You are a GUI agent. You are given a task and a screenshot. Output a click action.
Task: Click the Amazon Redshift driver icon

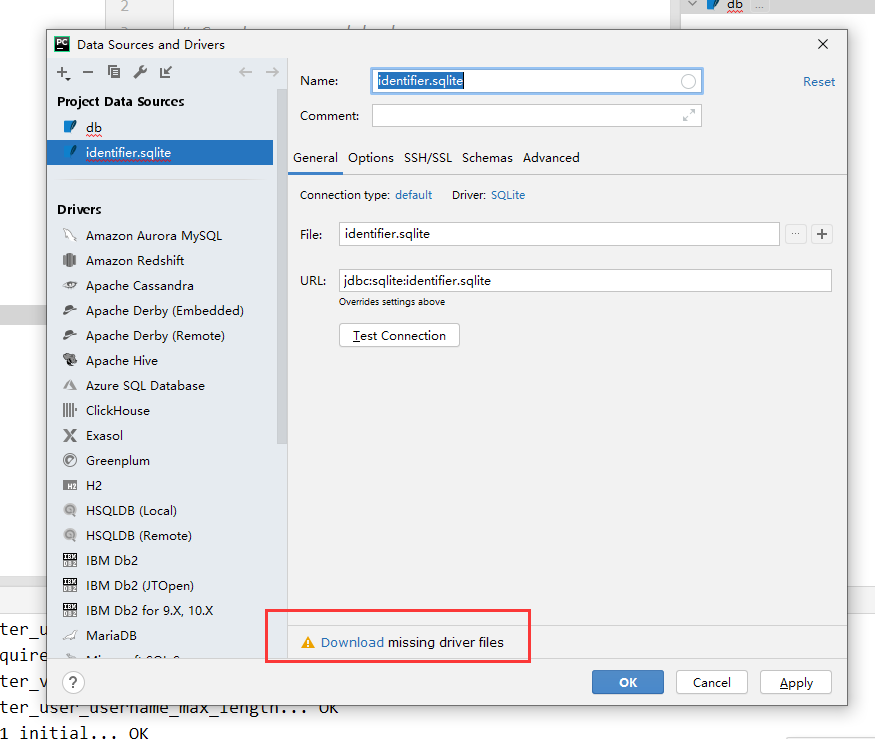(x=70, y=260)
